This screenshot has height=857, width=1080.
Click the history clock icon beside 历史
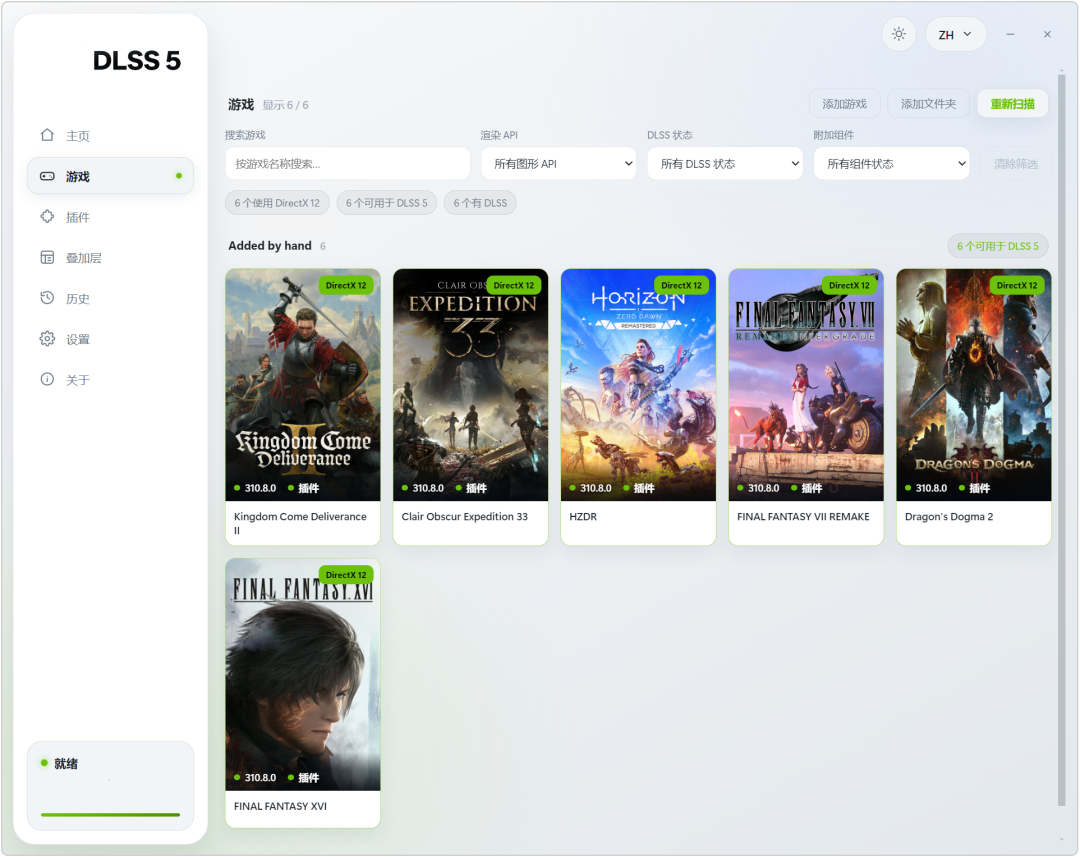[47, 298]
